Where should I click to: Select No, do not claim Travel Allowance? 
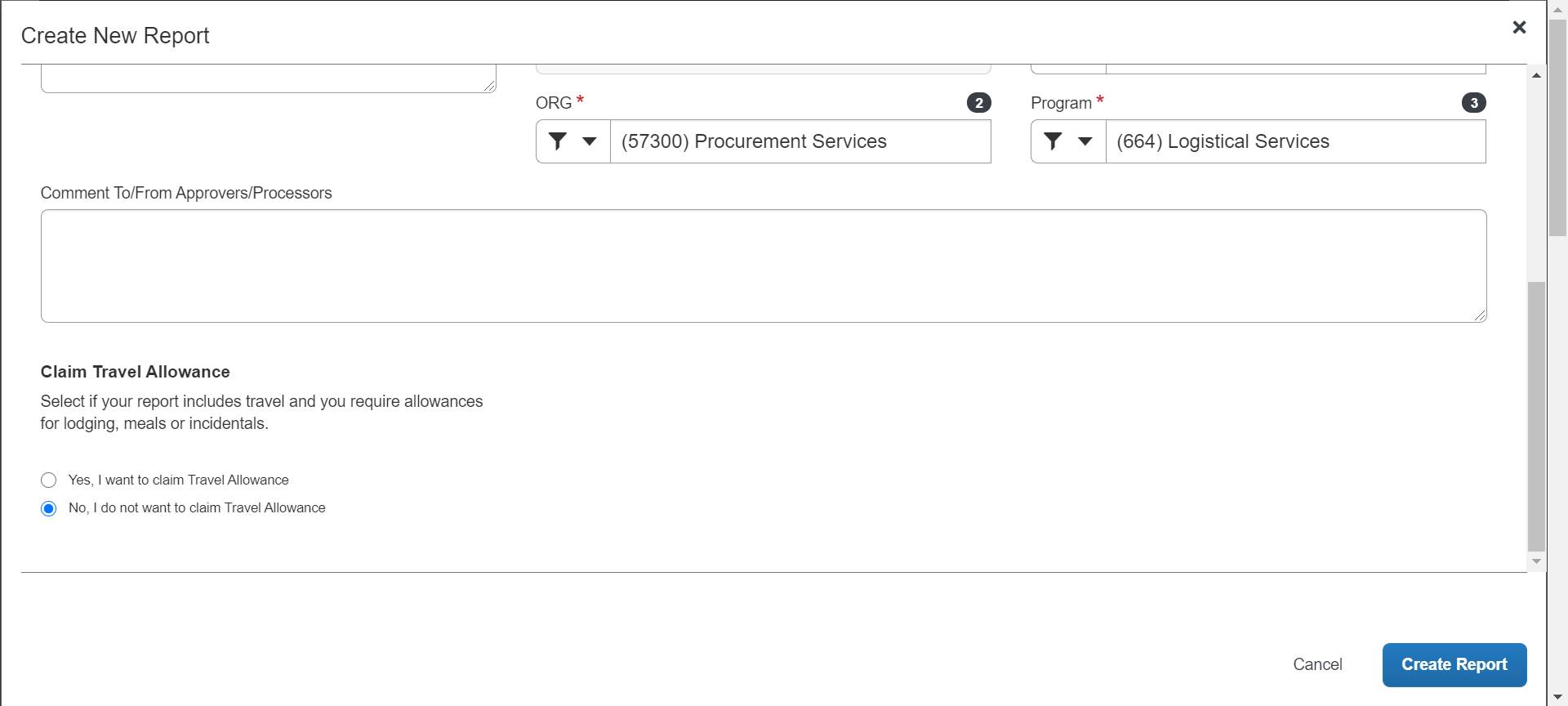coord(49,509)
